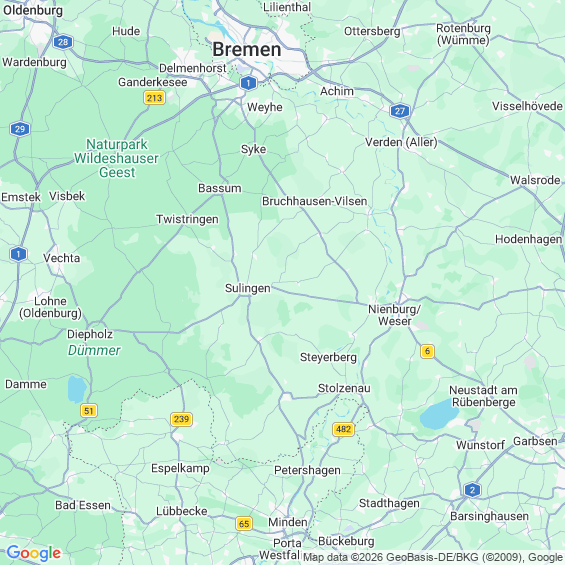Click the Bremen city label
Viewport: 565px width, 565px height.
point(247,49)
